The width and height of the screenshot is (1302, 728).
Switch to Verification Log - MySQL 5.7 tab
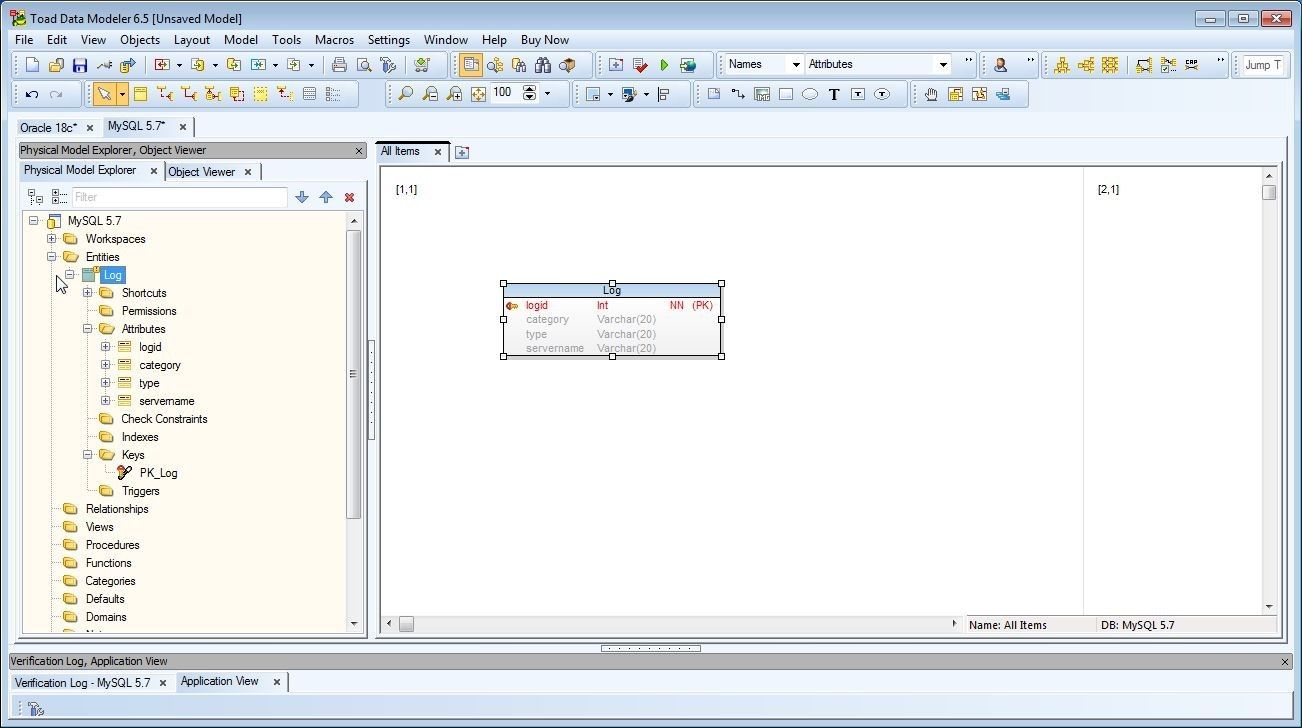[x=82, y=683]
